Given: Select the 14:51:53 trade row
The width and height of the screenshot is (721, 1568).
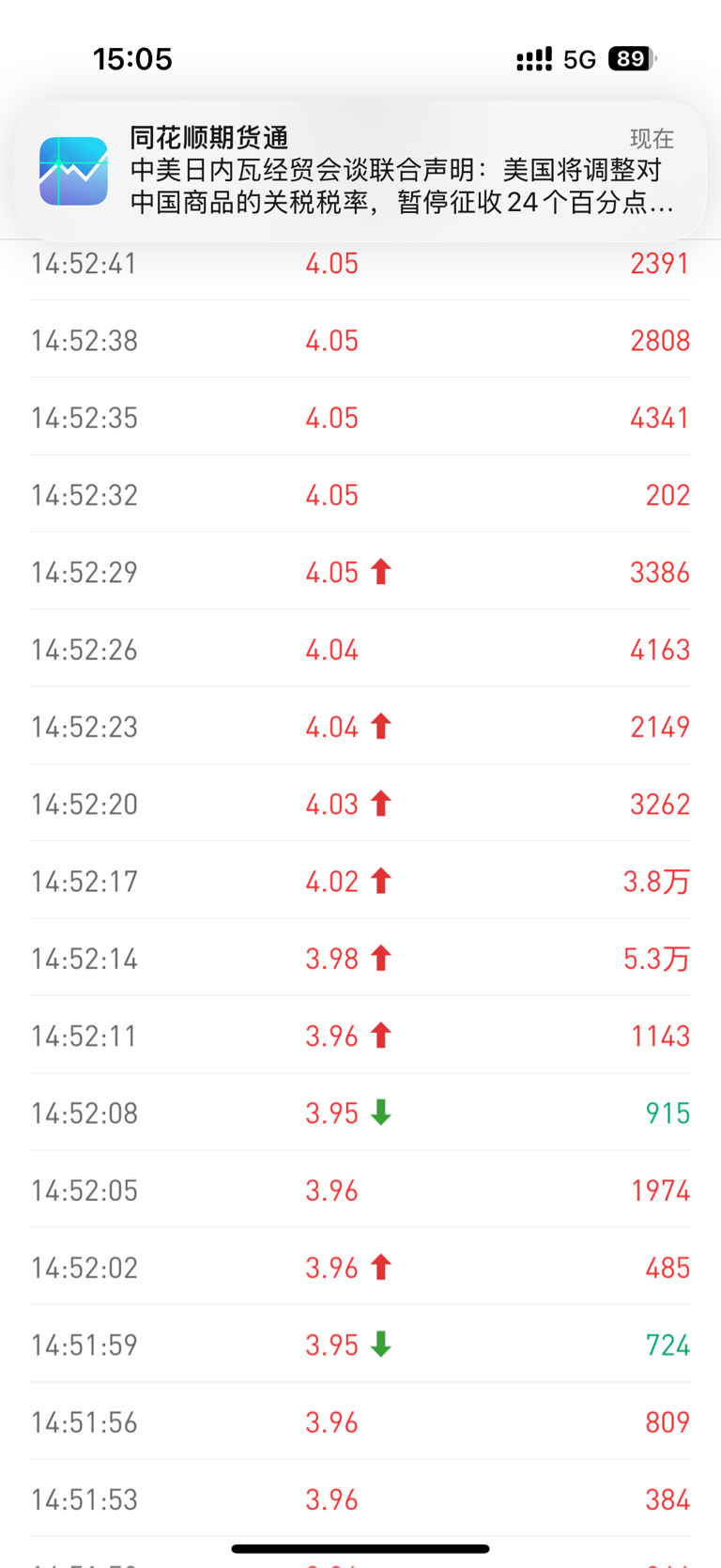Looking at the screenshot, I should 360,1499.
